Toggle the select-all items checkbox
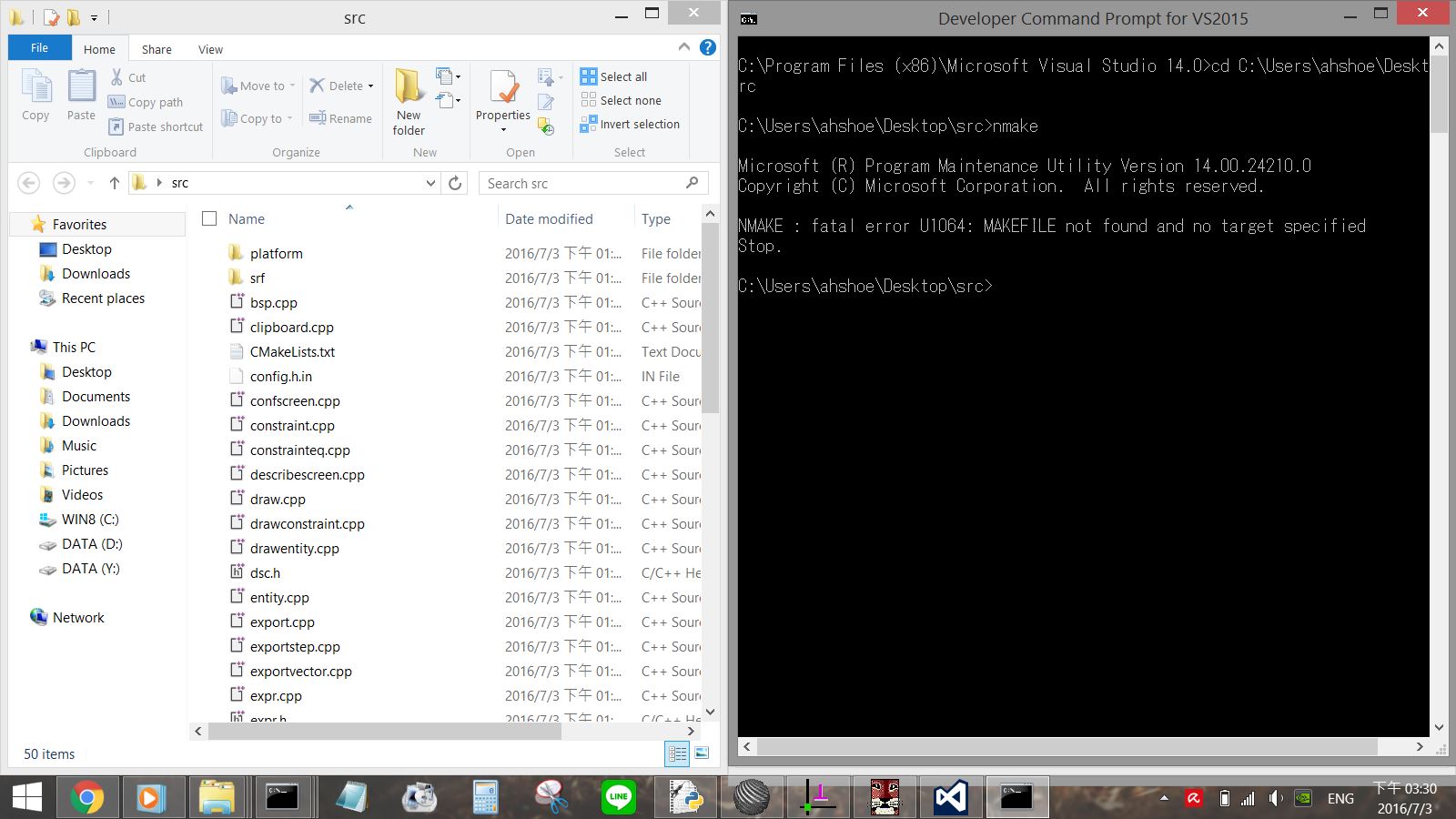1456x819 pixels. coord(209,218)
